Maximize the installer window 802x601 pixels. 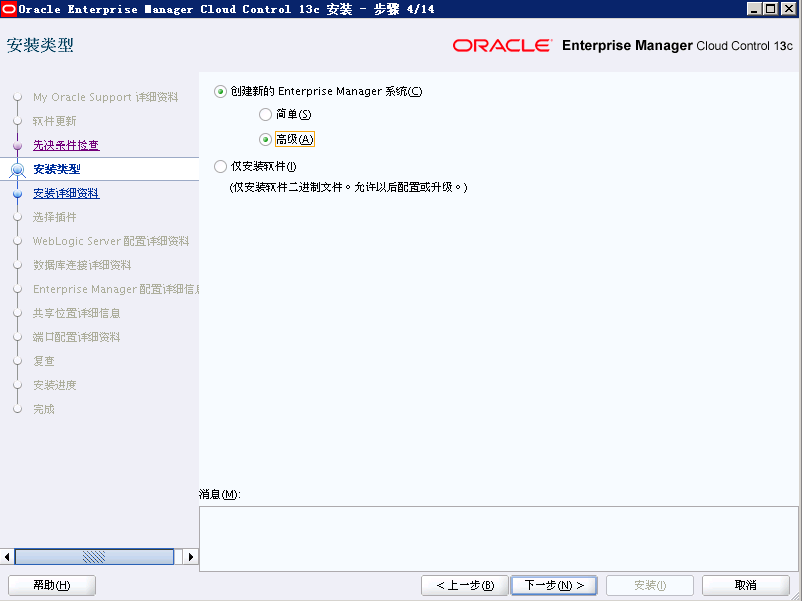coord(771,9)
